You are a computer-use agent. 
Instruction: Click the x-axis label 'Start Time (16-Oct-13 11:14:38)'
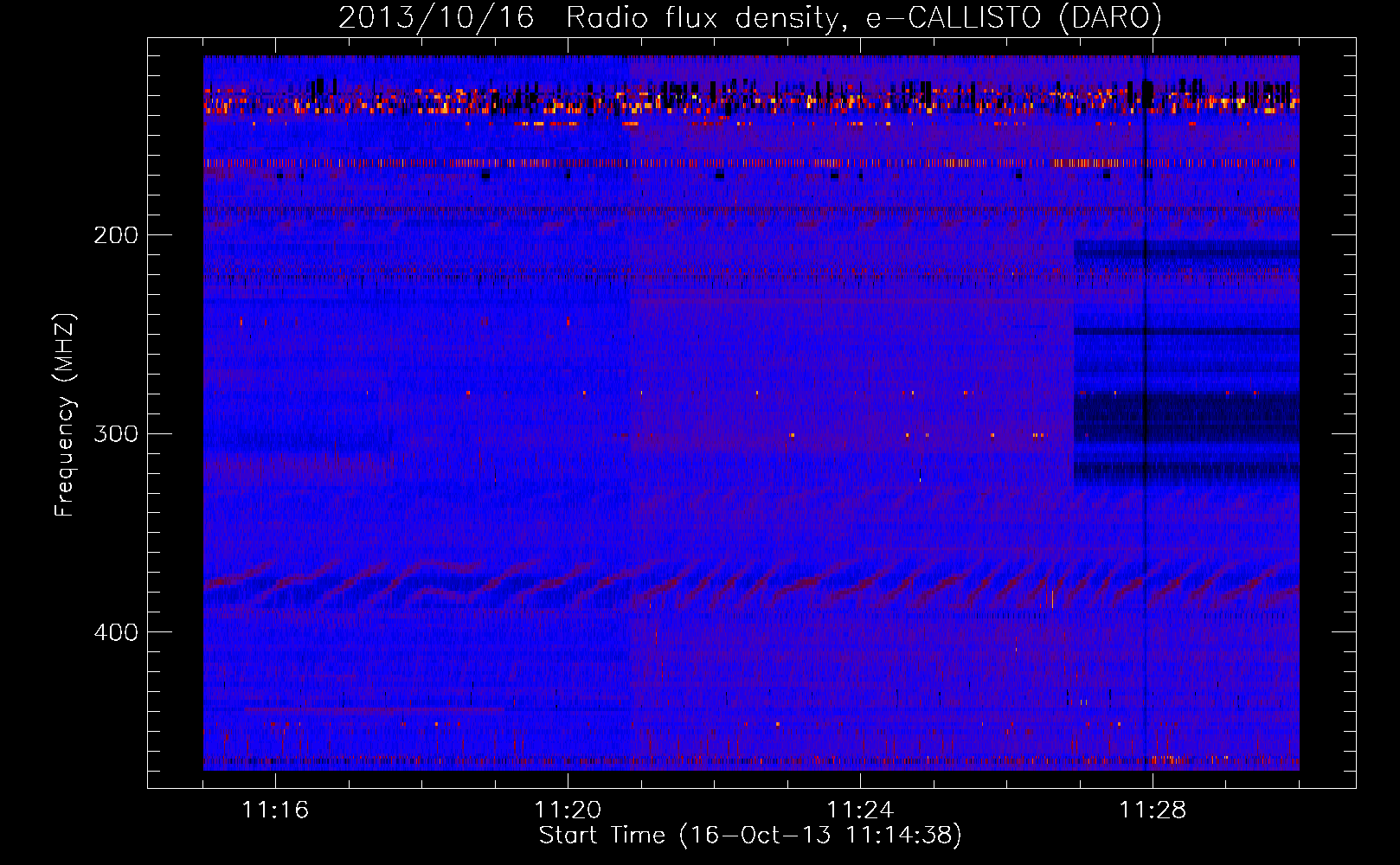click(x=750, y=836)
